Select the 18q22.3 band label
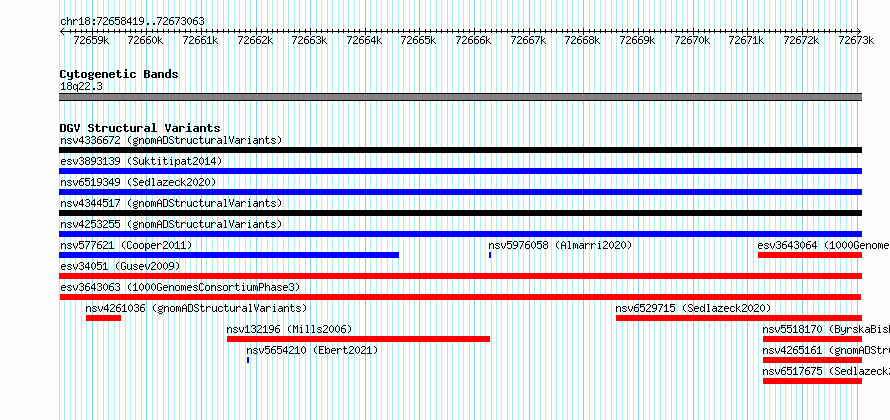The width and height of the screenshot is (890, 420). click(81, 87)
